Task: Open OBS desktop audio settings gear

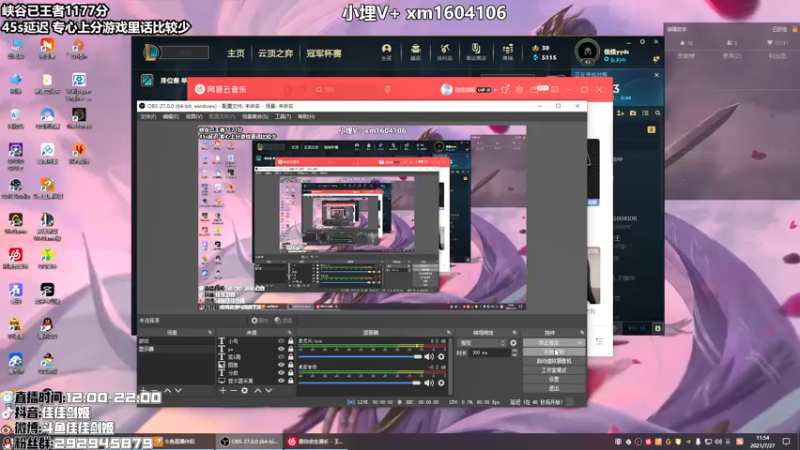Action: [441, 383]
